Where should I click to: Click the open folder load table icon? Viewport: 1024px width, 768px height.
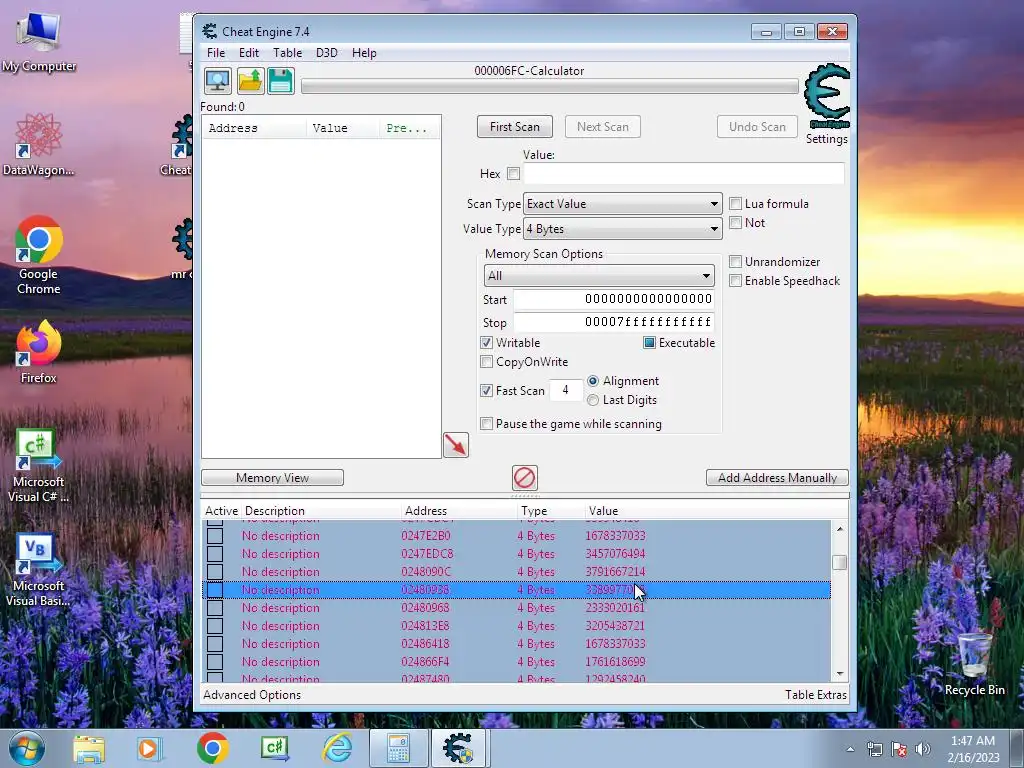[x=250, y=81]
